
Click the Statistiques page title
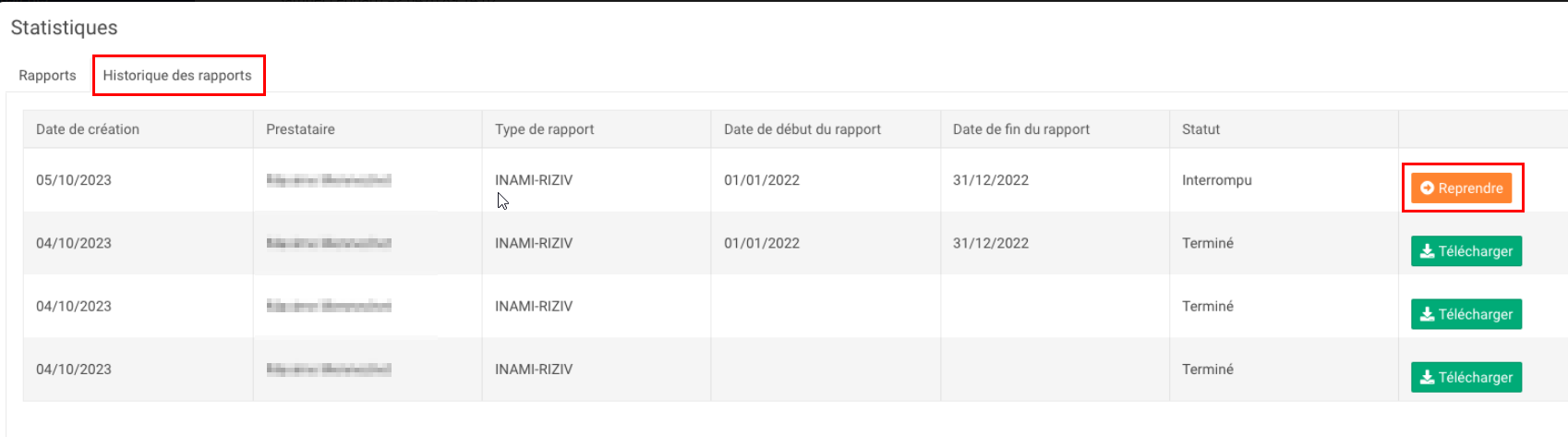64,28
